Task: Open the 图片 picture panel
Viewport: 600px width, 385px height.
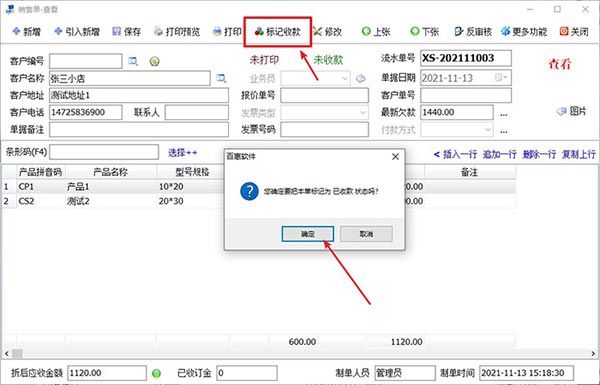Action: coord(571,111)
